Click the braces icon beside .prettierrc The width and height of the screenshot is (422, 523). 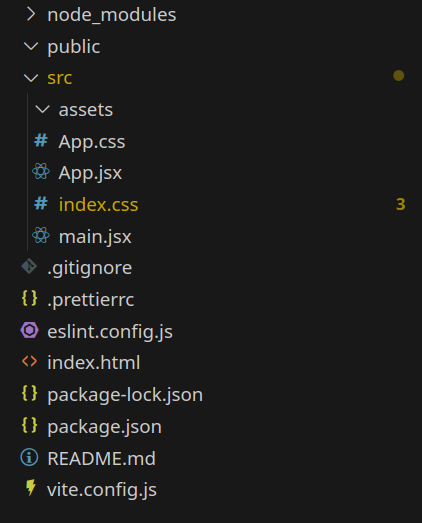point(29,298)
